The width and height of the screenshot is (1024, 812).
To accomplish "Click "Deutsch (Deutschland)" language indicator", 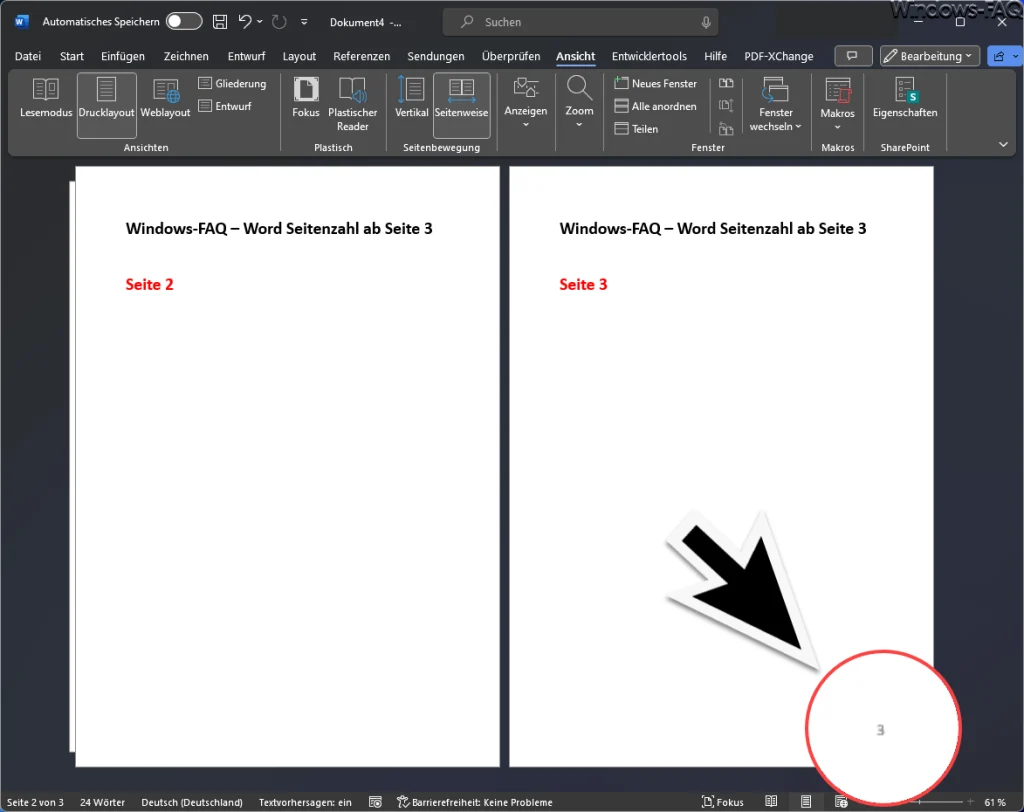I will tap(192, 802).
